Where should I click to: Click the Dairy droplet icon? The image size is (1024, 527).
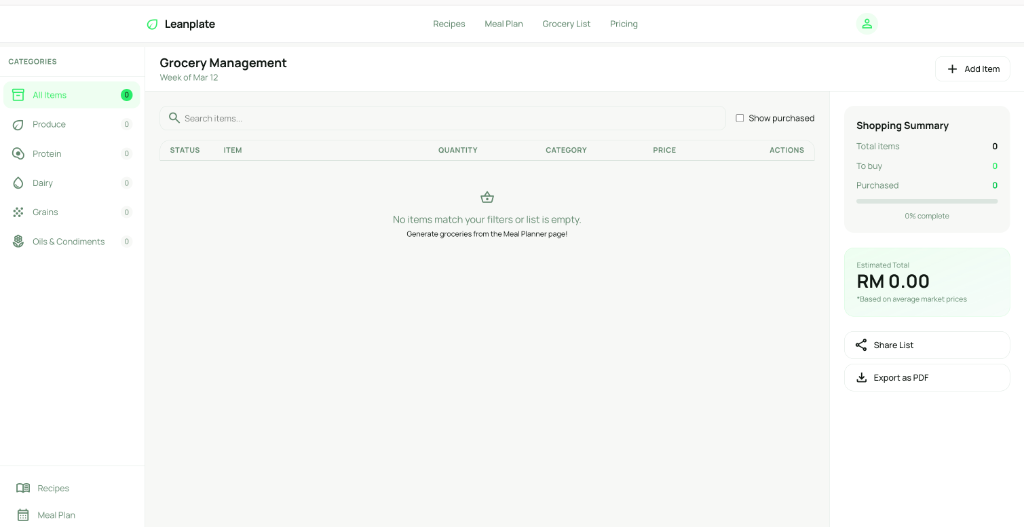click(x=18, y=183)
